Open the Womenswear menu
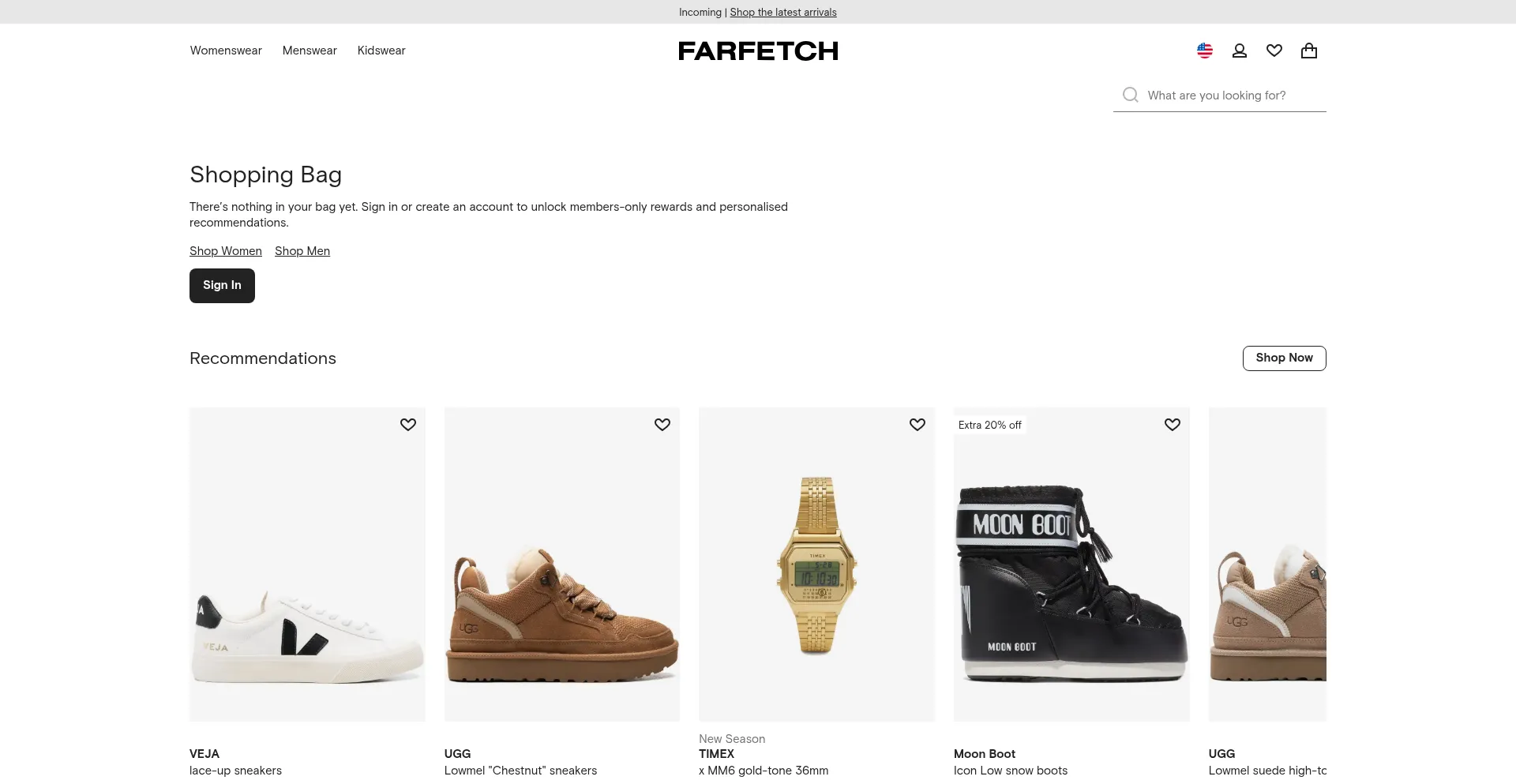The width and height of the screenshot is (1516, 784). 226,51
